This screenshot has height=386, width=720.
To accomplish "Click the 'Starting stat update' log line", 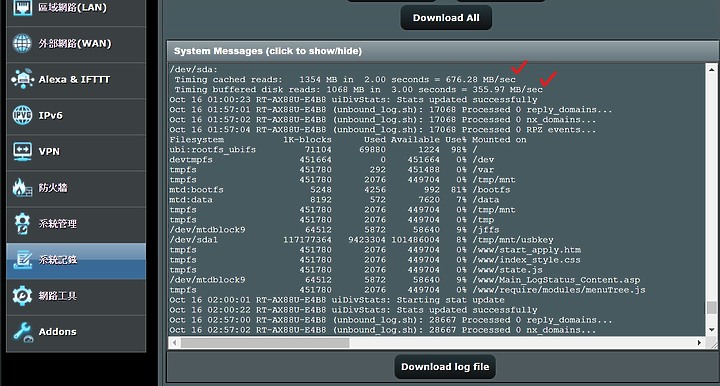I will click(x=337, y=300).
